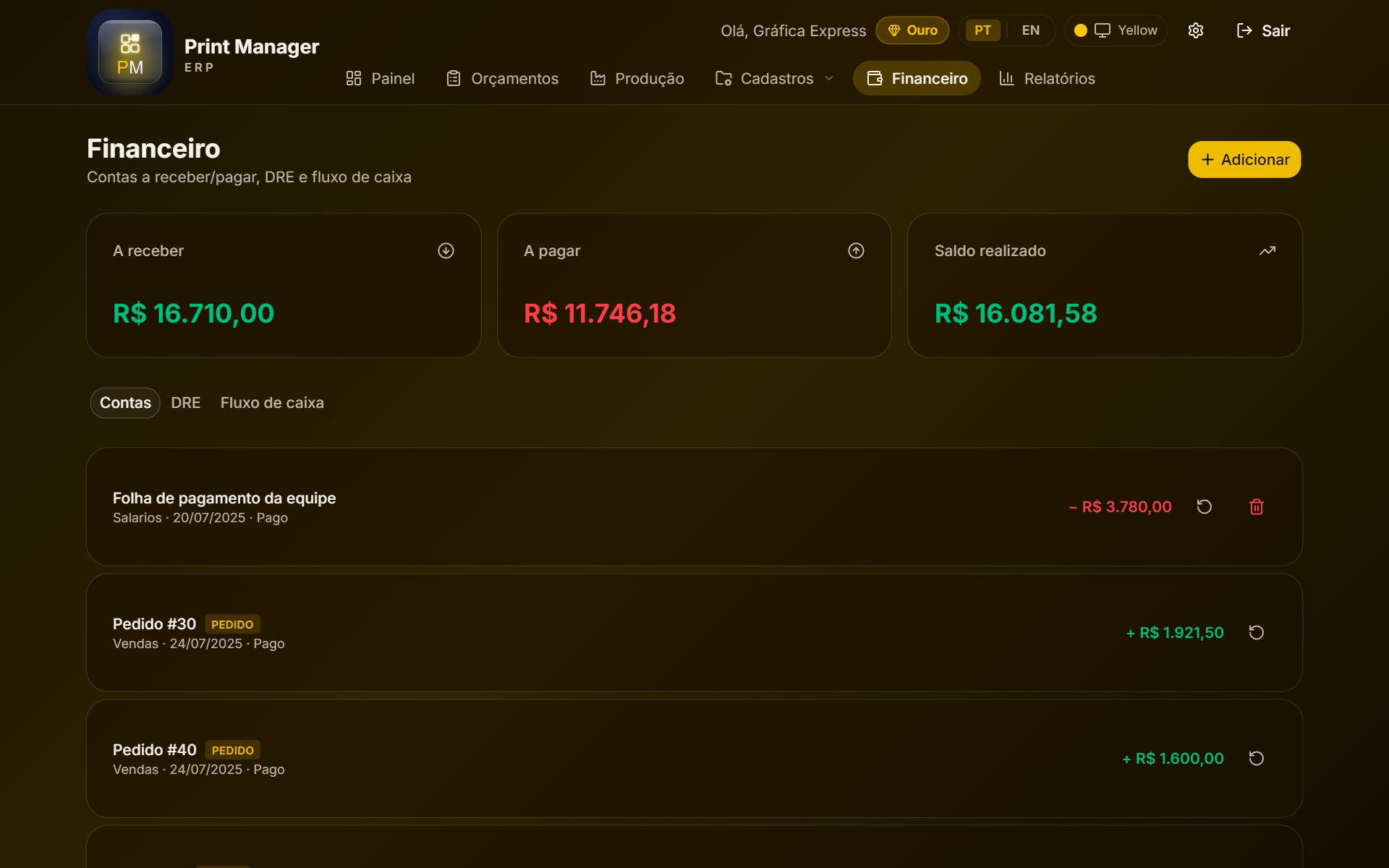Click the diamond icon in Ouro badge
The image size is (1389, 868).
pyautogui.click(x=893, y=30)
